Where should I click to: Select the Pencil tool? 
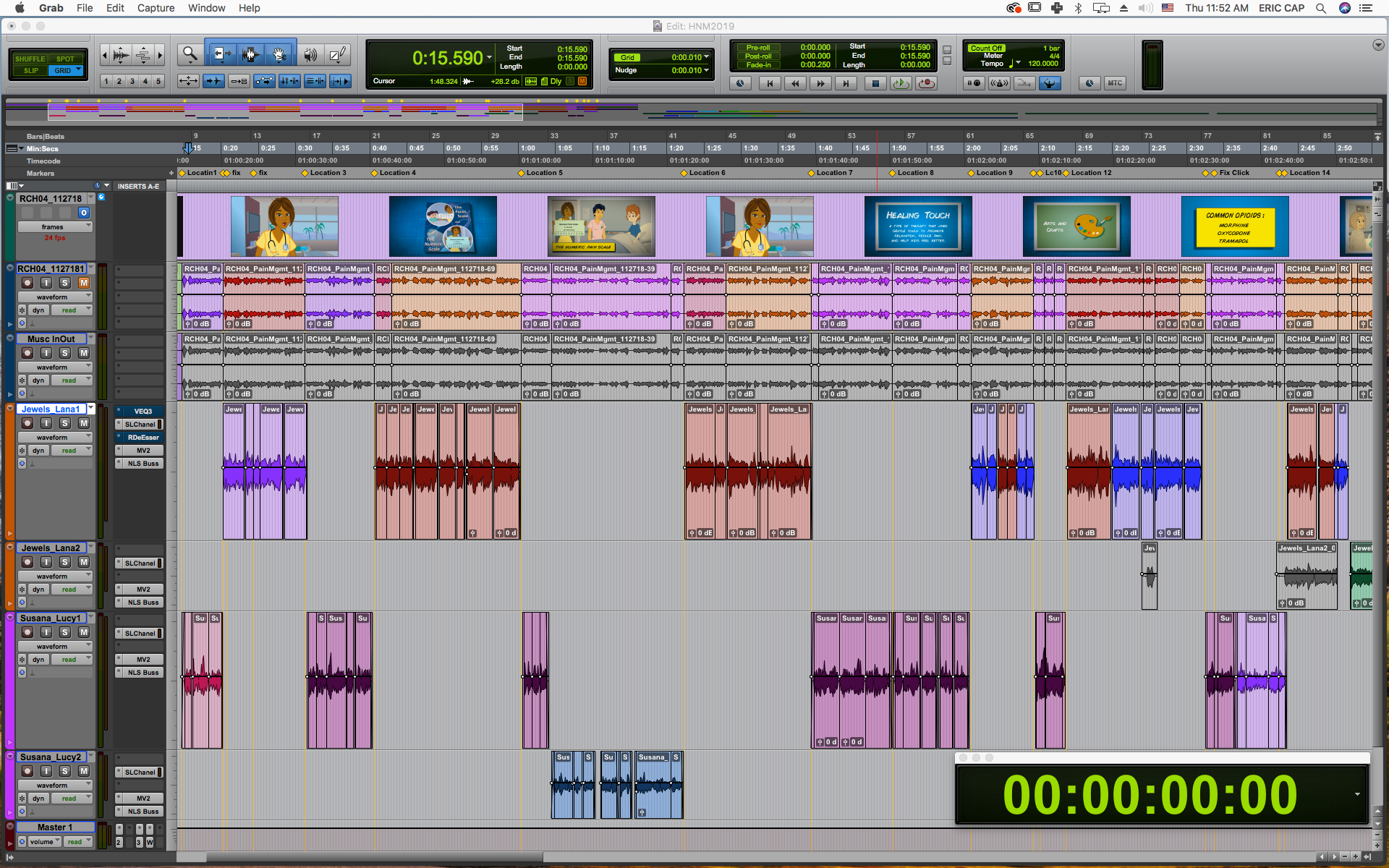coord(337,54)
